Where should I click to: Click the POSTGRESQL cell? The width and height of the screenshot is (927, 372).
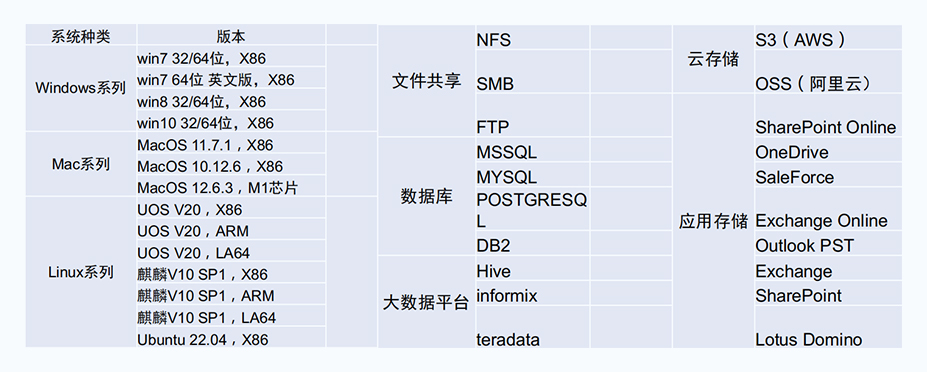(532, 211)
